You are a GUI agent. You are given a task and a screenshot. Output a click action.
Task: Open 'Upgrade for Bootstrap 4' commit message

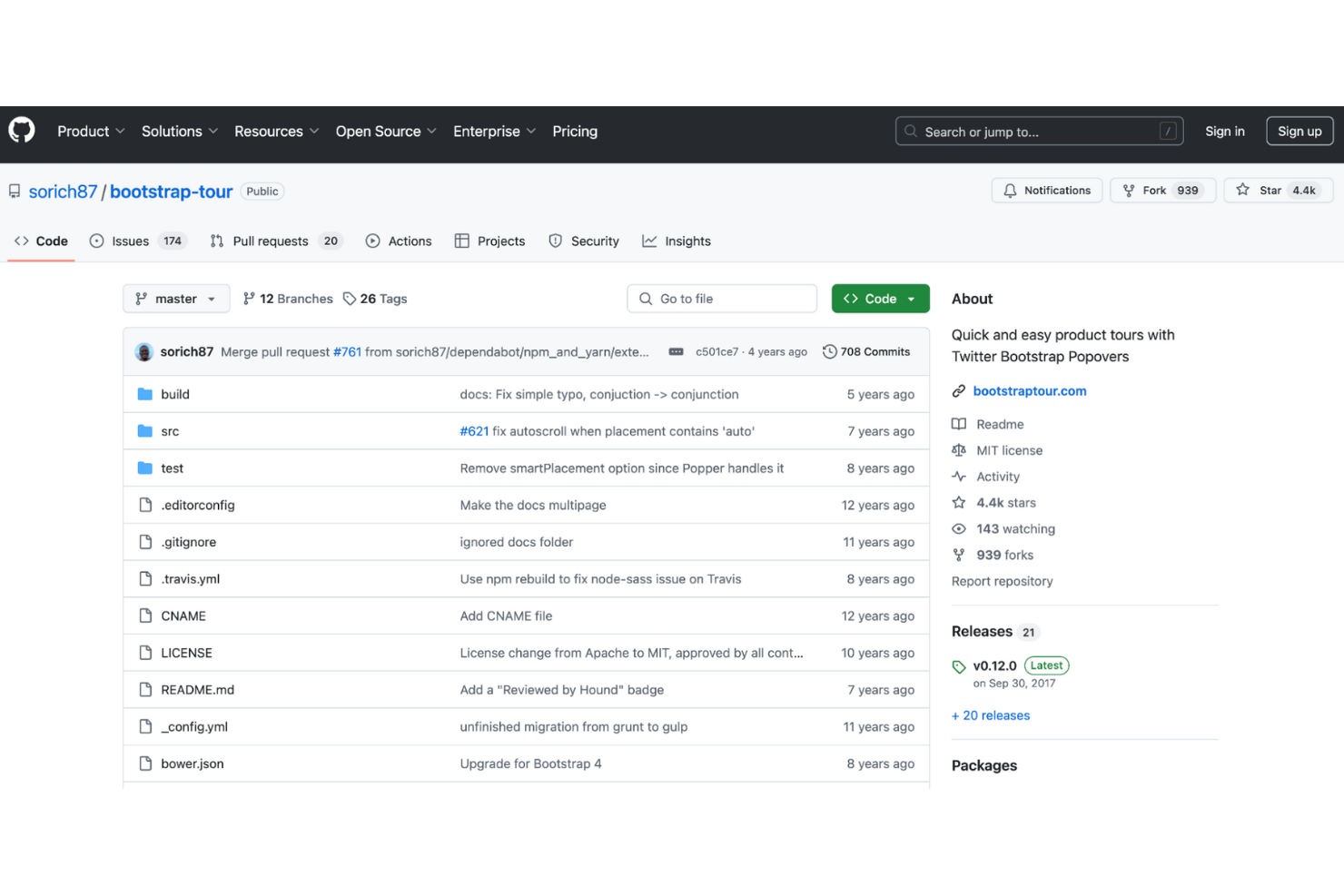pyautogui.click(x=530, y=764)
